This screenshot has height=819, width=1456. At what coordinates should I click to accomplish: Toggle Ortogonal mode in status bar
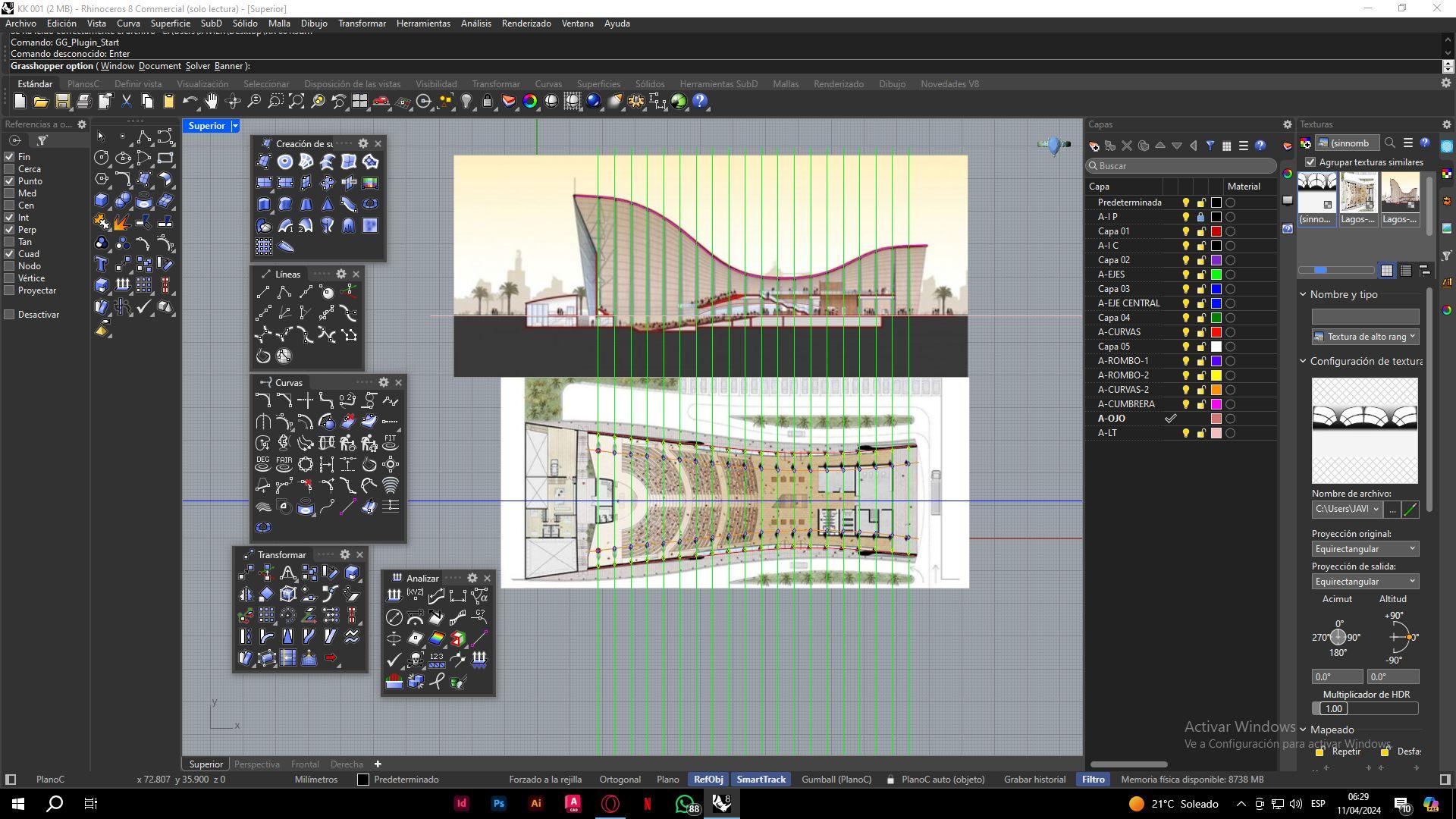tap(620, 780)
